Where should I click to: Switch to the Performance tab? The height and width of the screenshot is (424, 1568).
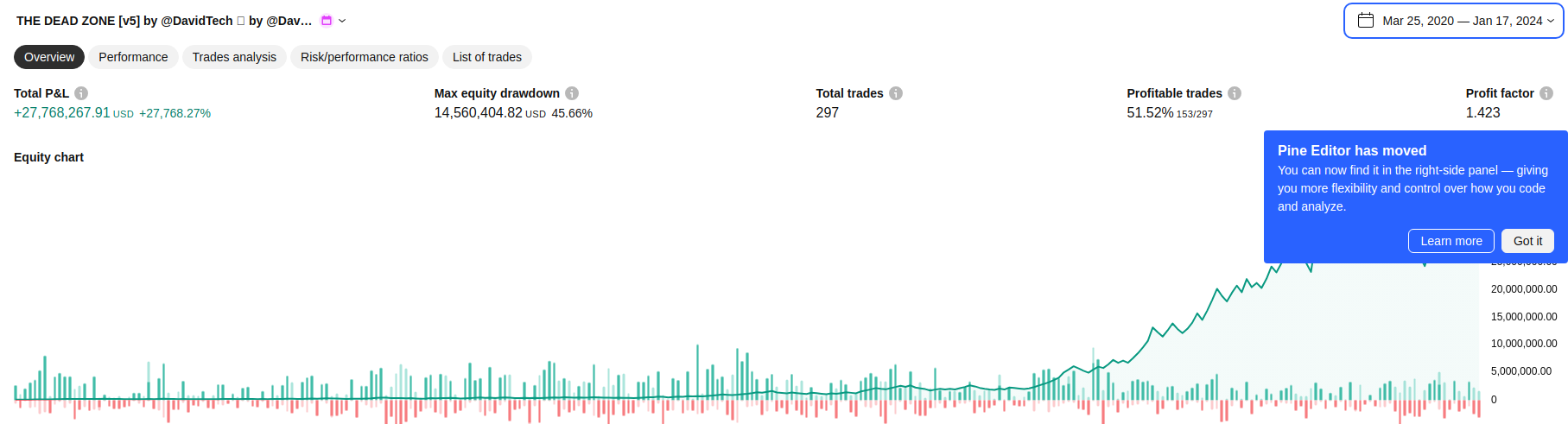(133, 57)
